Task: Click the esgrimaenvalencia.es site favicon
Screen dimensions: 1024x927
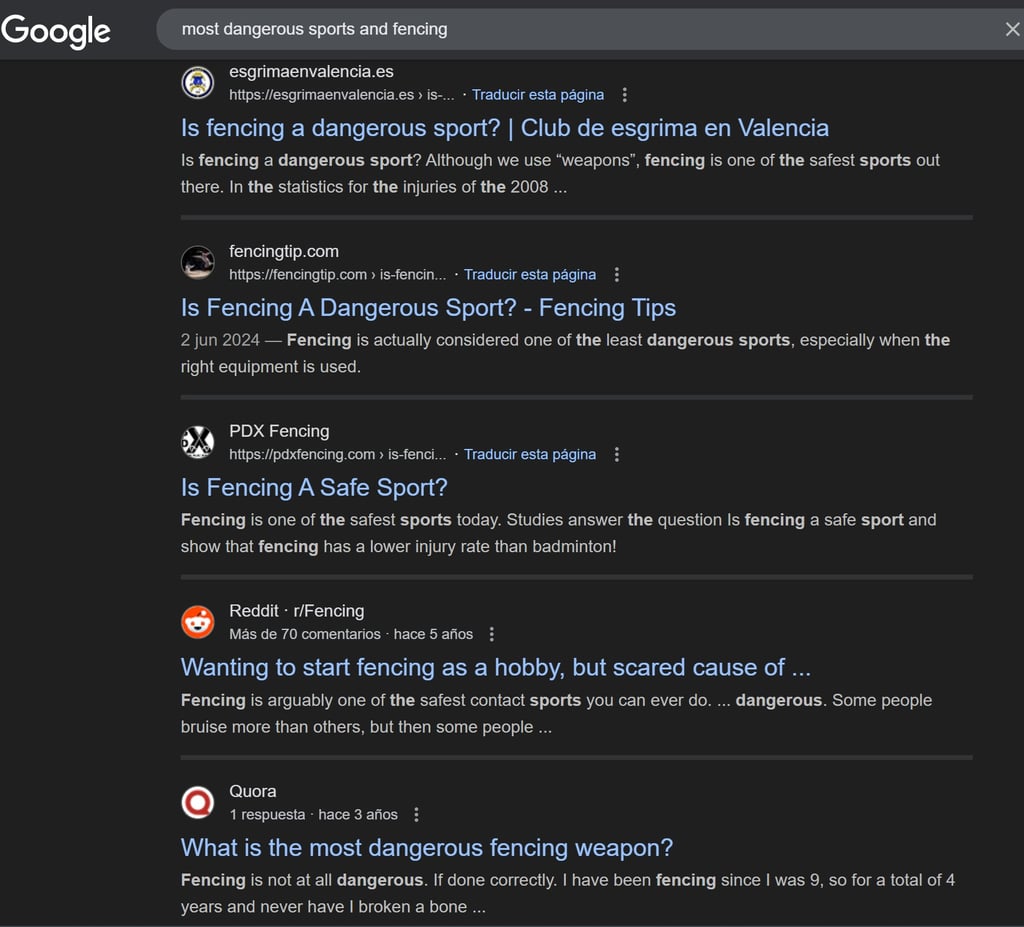Action: pos(197,83)
